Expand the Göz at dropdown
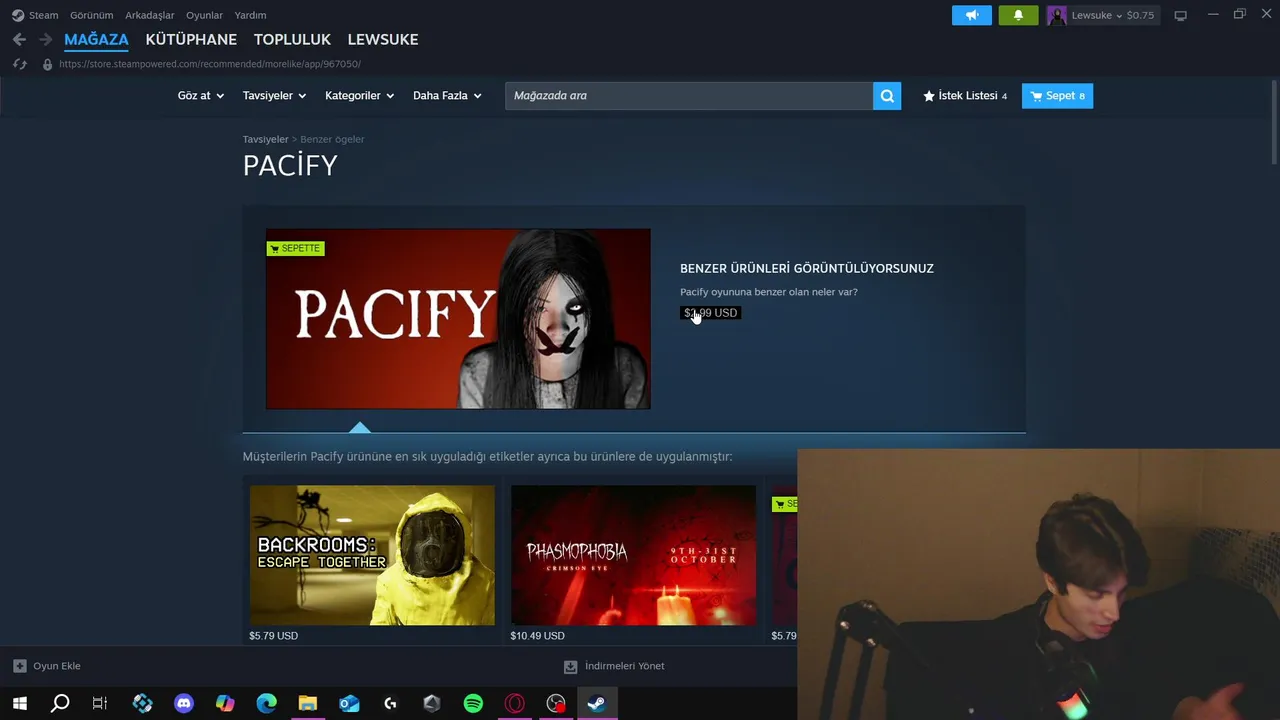 coord(201,96)
